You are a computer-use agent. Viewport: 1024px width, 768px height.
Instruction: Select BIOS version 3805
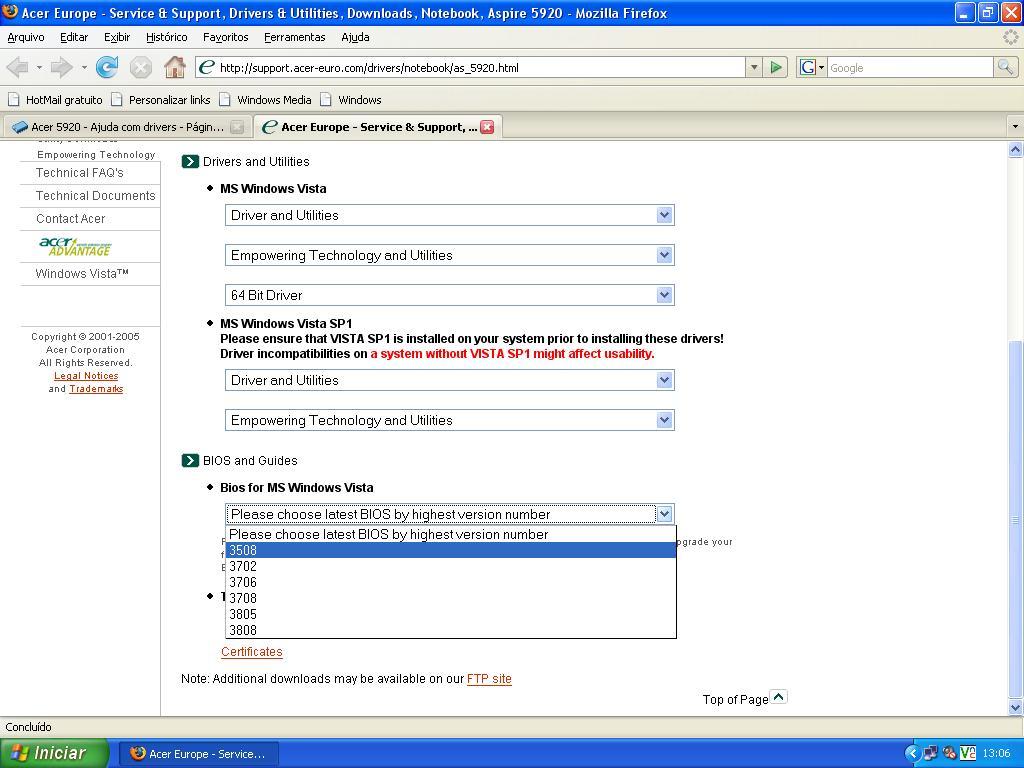pyautogui.click(x=451, y=614)
